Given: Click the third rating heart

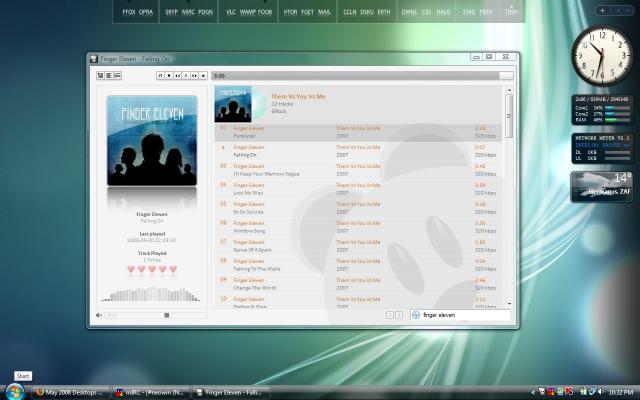Looking at the screenshot, I should [x=152, y=269].
